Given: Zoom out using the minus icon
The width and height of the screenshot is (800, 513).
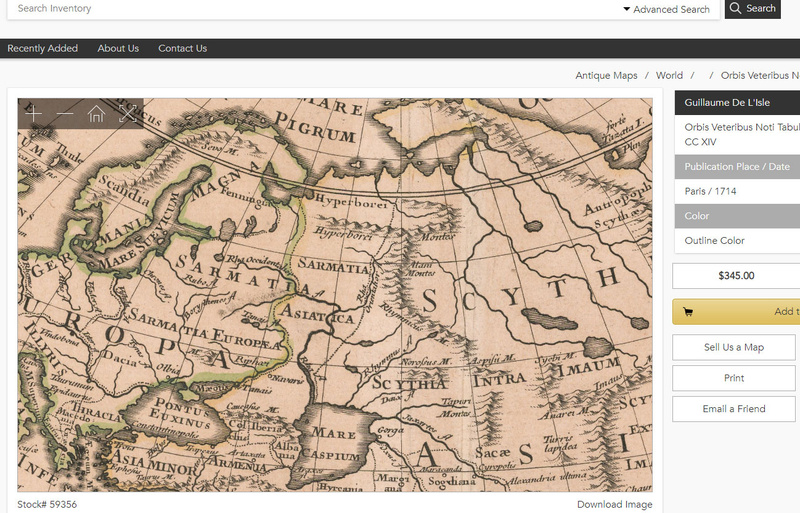Looking at the screenshot, I should (x=65, y=114).
